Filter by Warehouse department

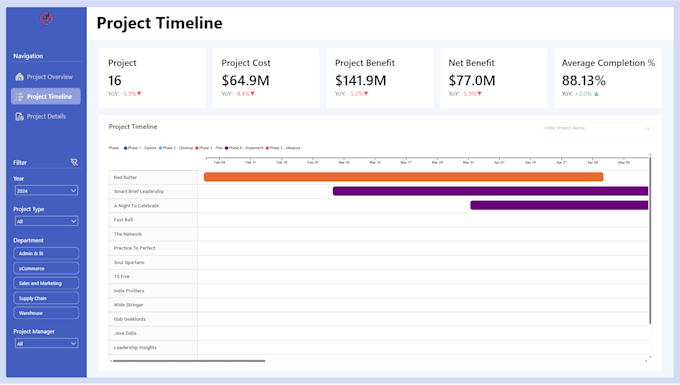point(46,313)
